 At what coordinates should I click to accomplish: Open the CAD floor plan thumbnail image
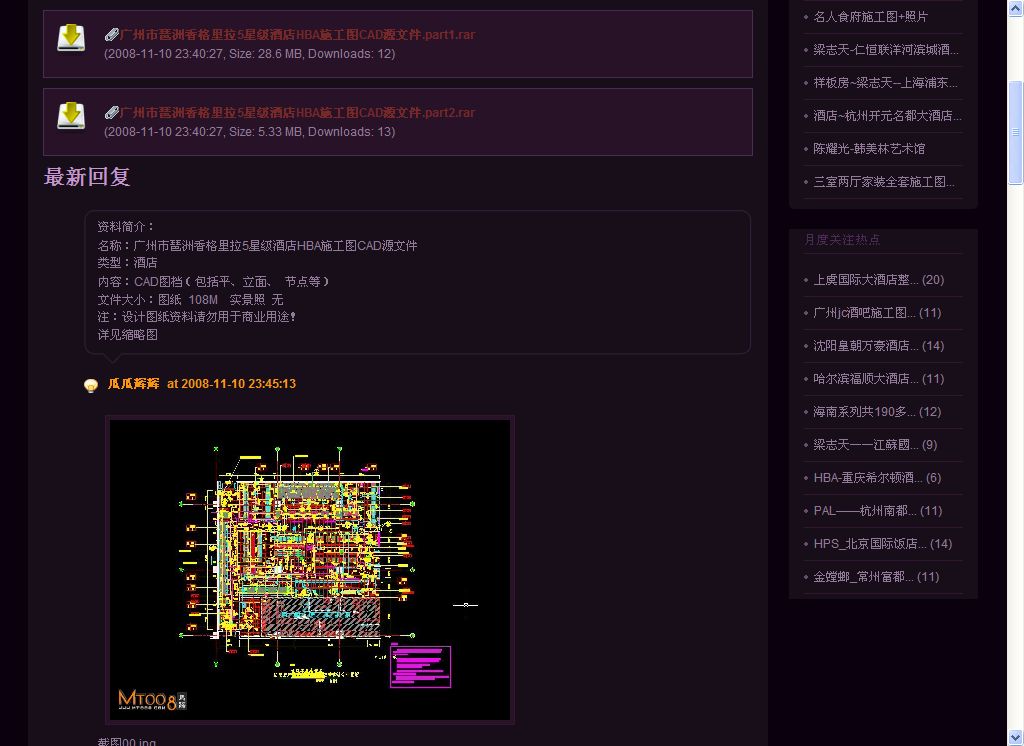click(x=310, y=570)
